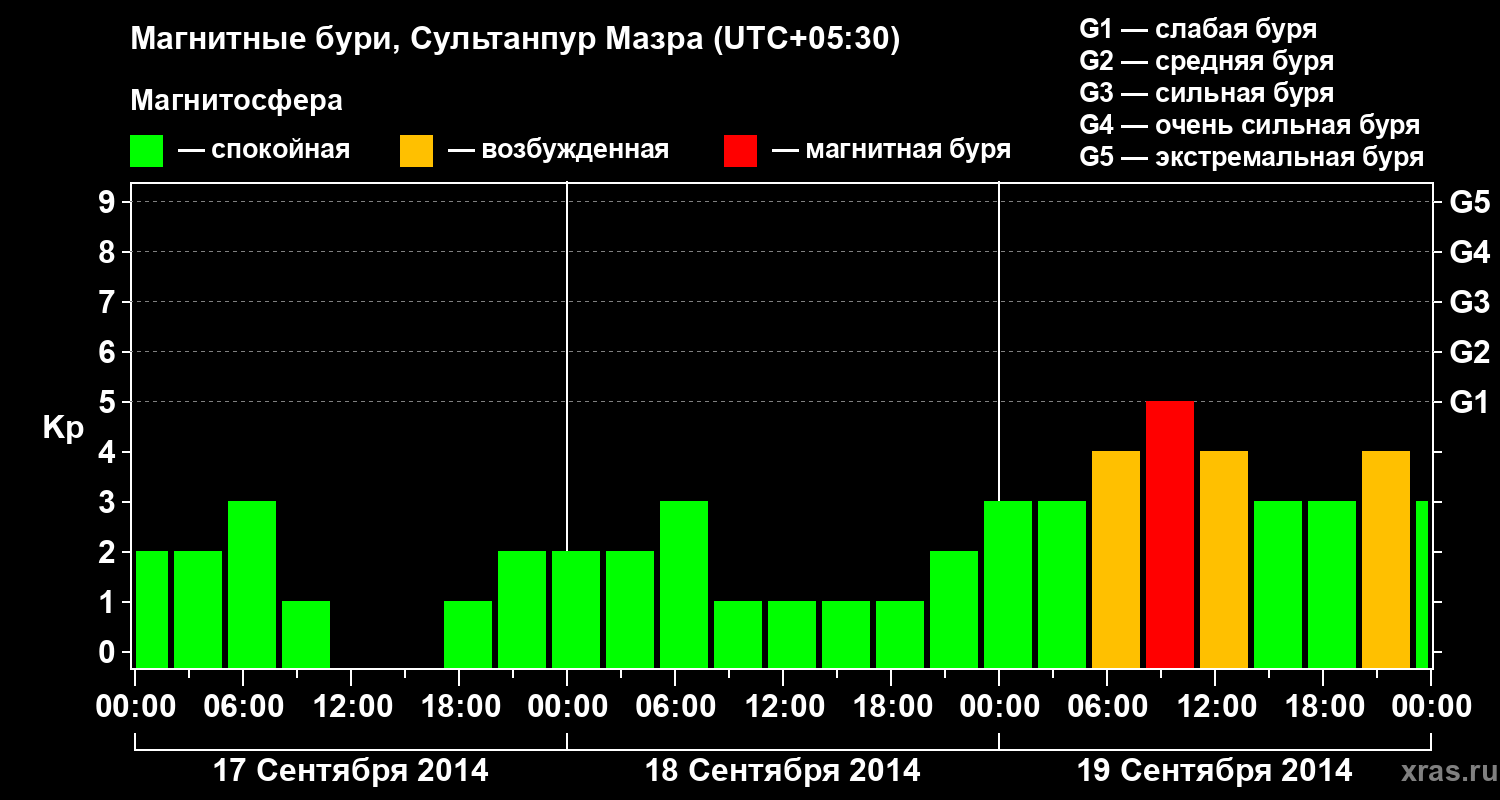Click the 'G1 — слабая буря' legend entry

1198,29
